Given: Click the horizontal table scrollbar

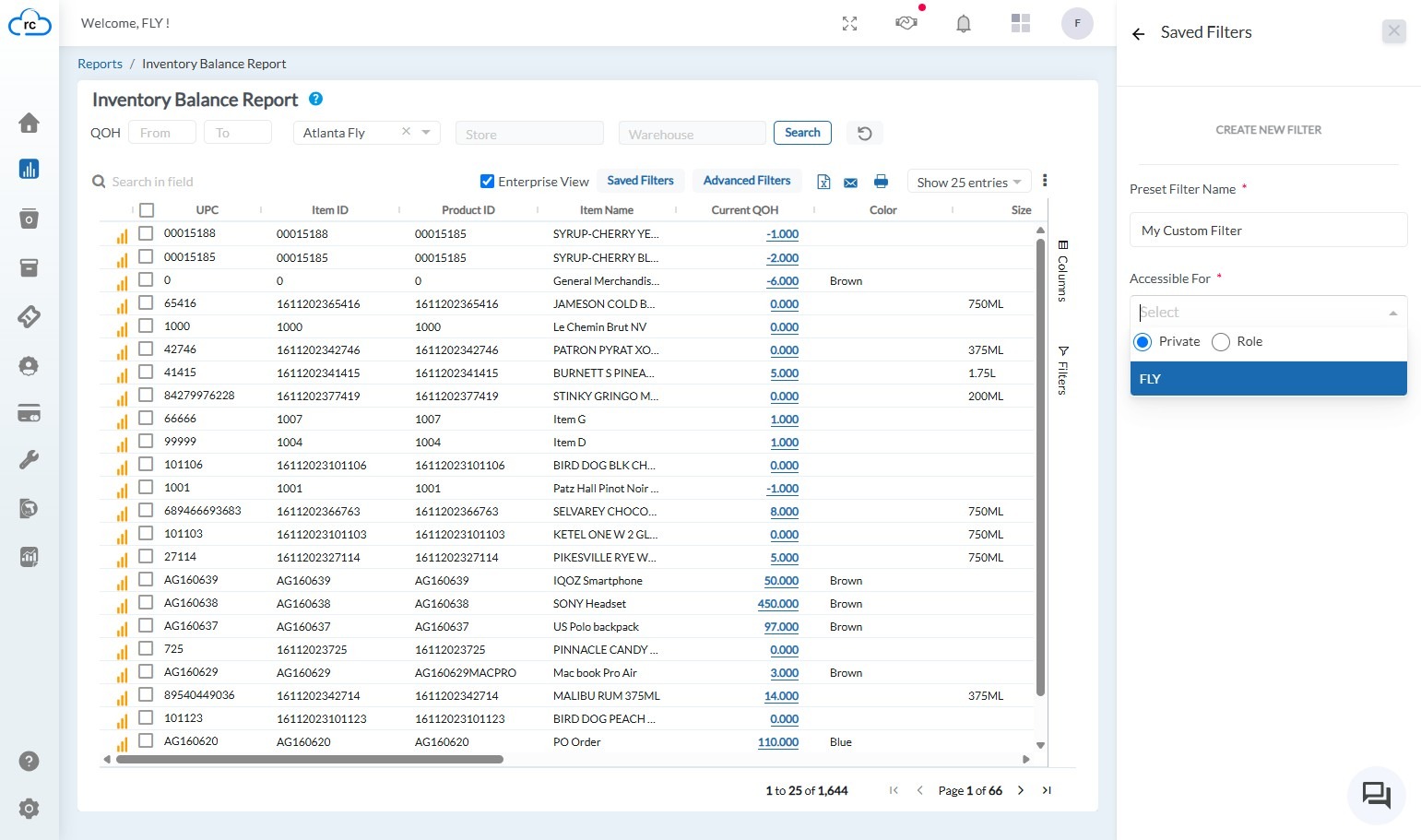Looking at the screenshot, I should 310,760.
